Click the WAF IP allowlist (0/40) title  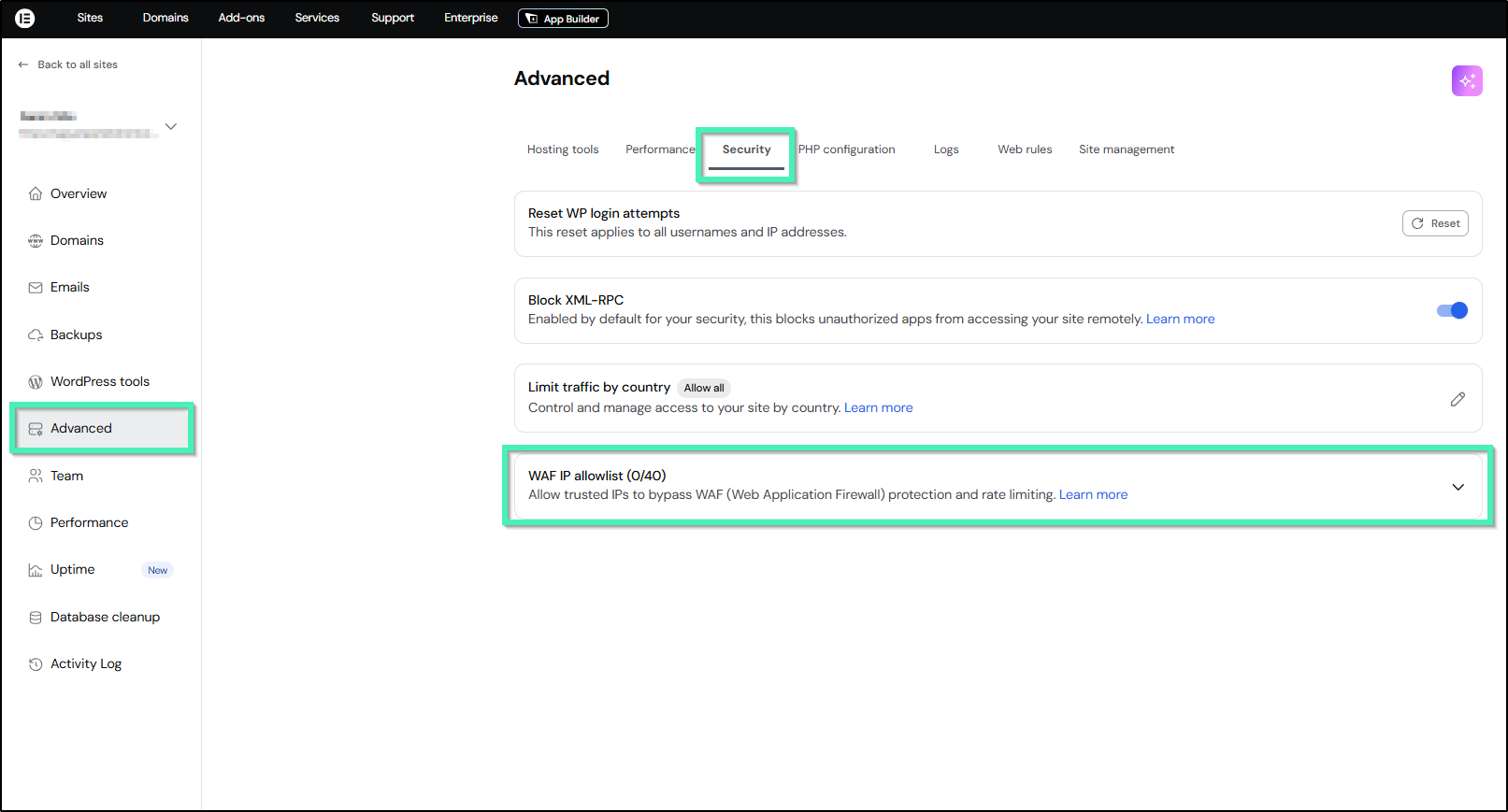point(596,476)
